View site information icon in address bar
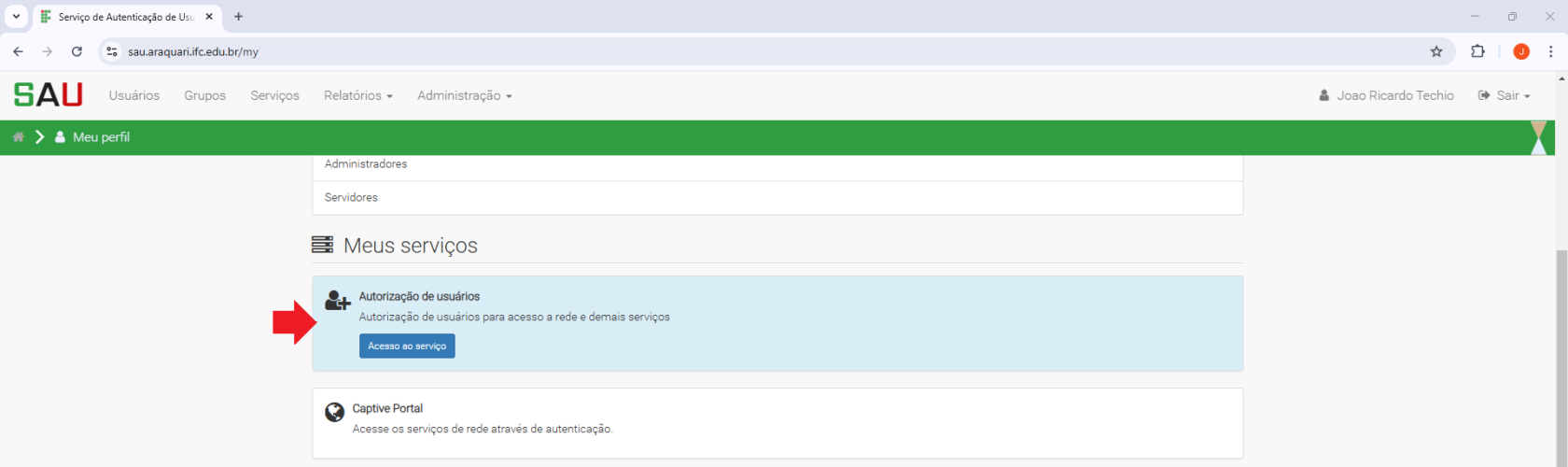This screenshot has width=1568, height=467. click(112, 51)
